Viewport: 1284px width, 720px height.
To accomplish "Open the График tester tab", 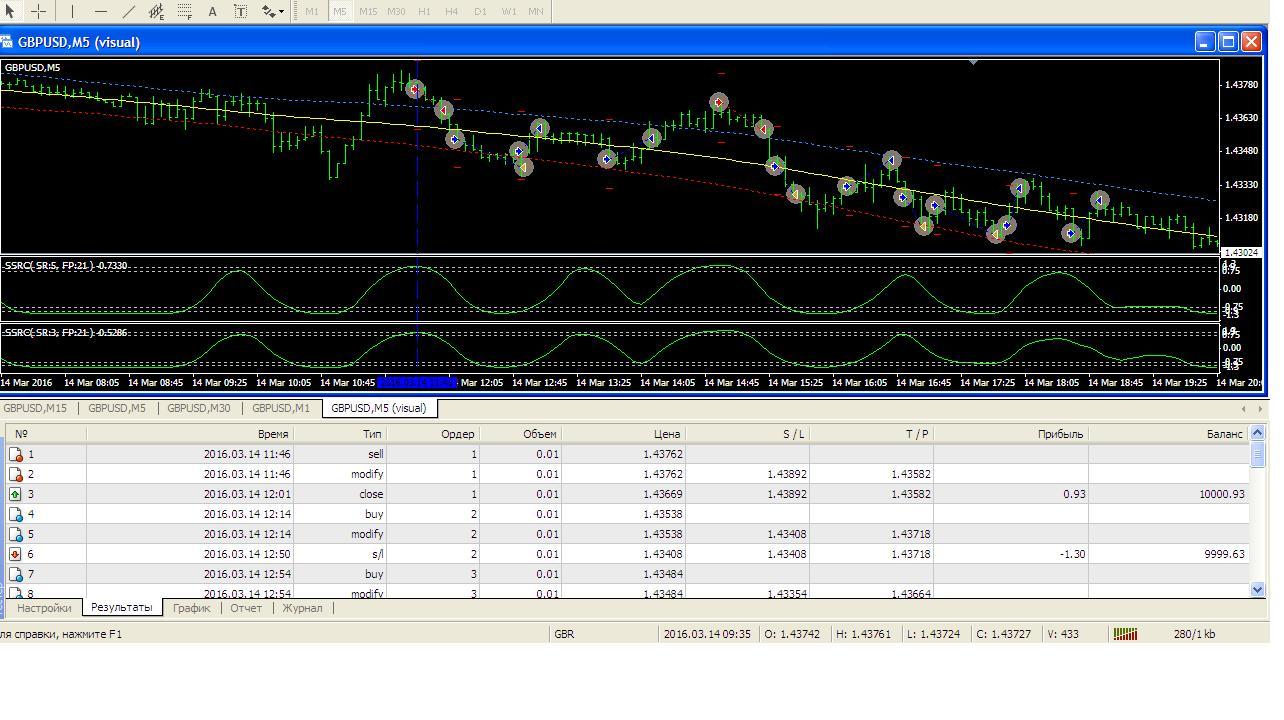I will tap(191, 608).
